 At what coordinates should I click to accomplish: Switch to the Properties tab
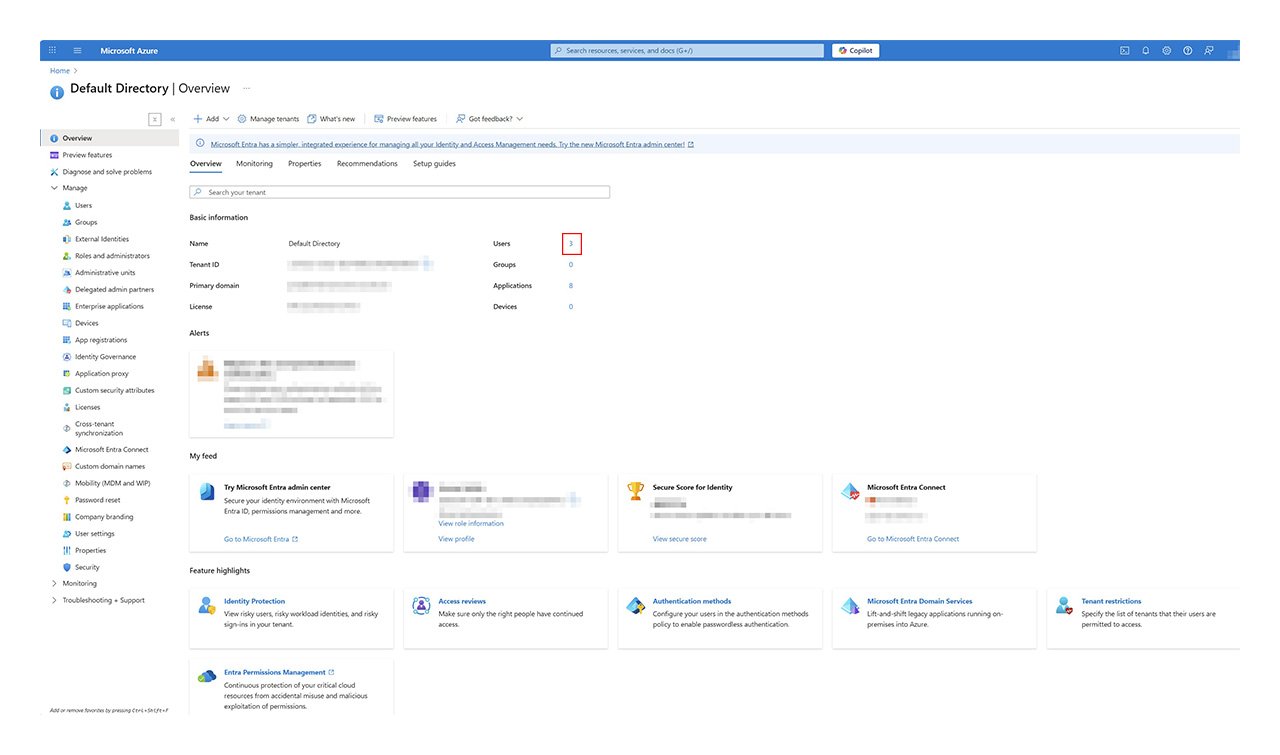click(304, 164)
